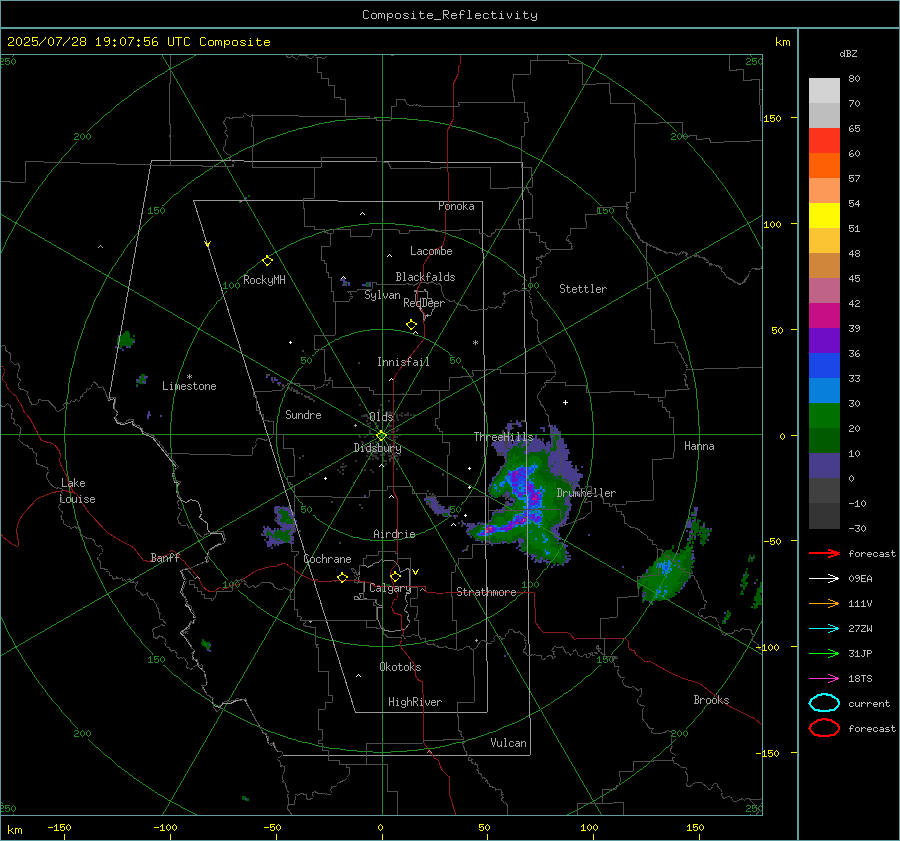Click the asterisk marker above Limestone

pyautogui.click(x=189, y=377)
